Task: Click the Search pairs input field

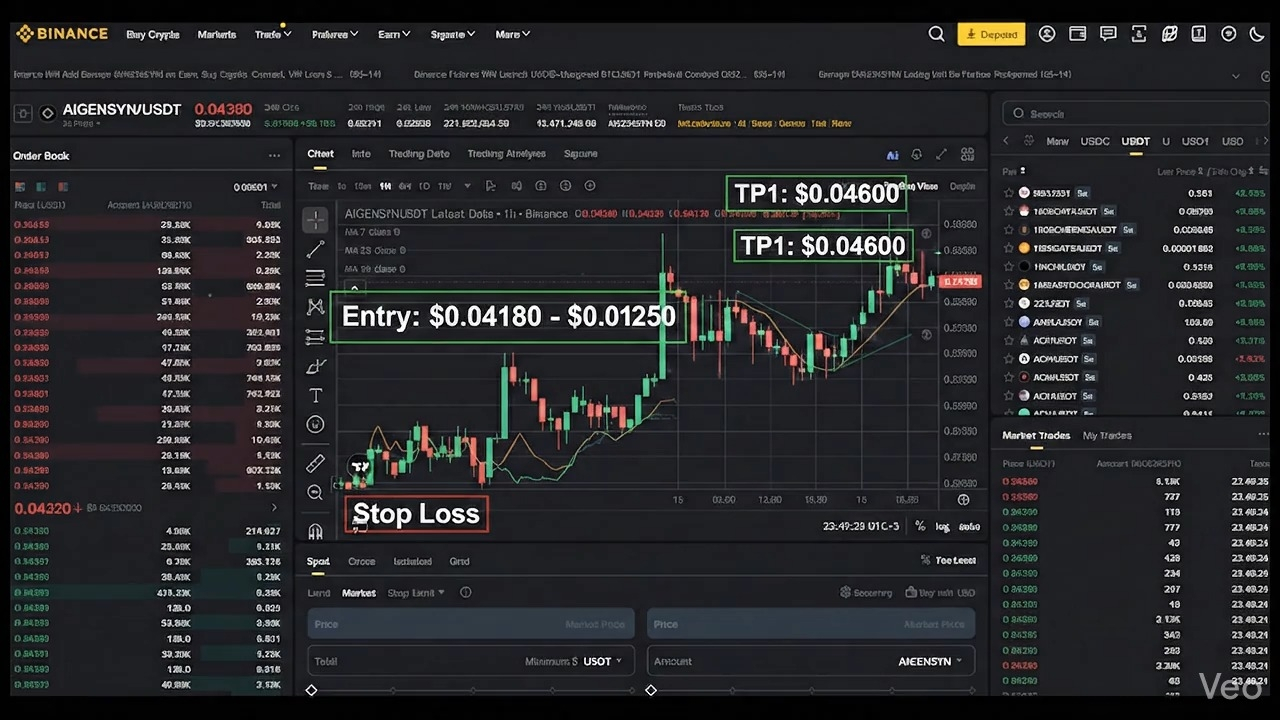Action: pyautogui.click(x=1134, y=114)
